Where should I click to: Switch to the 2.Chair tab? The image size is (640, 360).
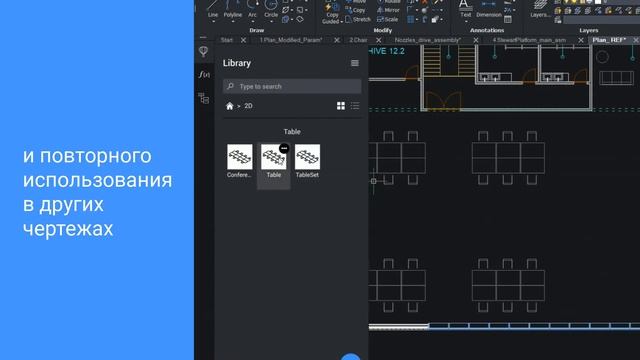[x=358, y=40]
